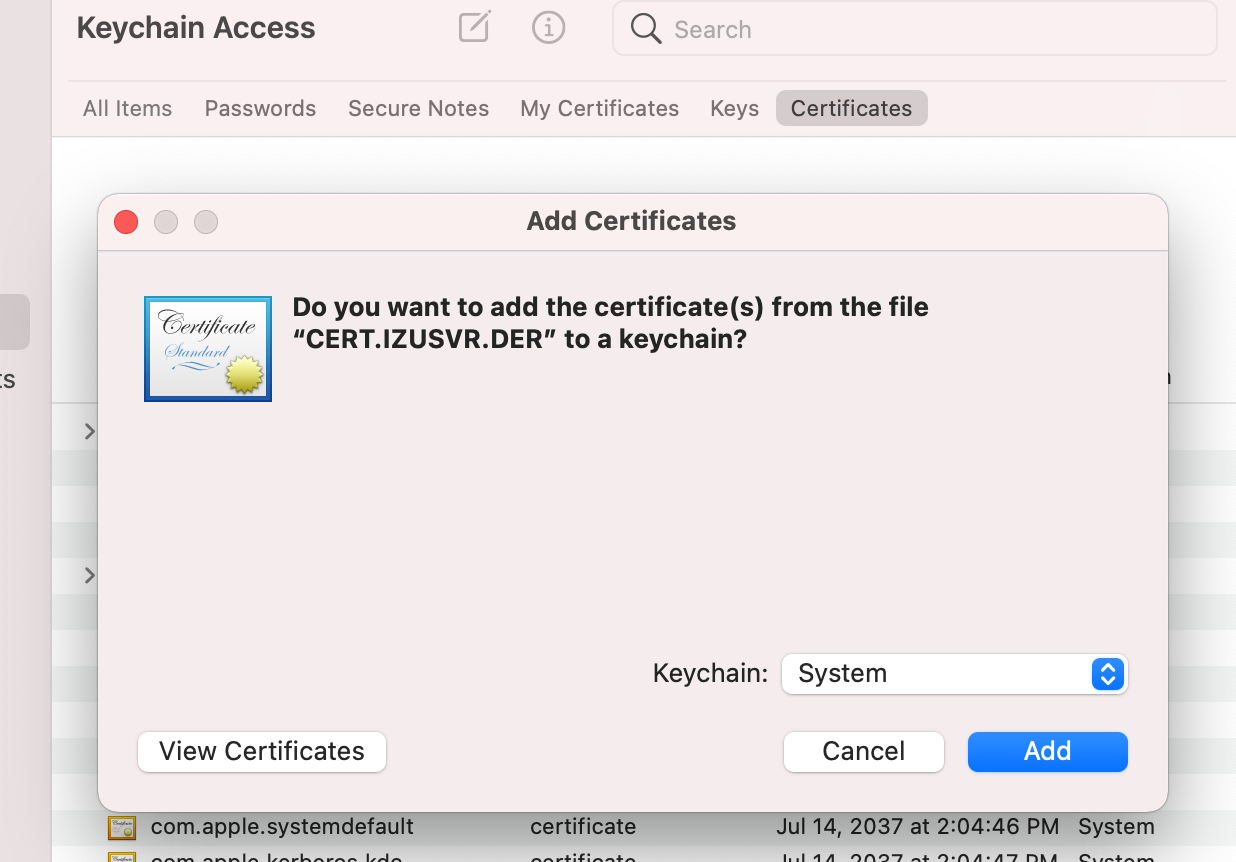Select the Certificates tab

[x=851, y=108]
